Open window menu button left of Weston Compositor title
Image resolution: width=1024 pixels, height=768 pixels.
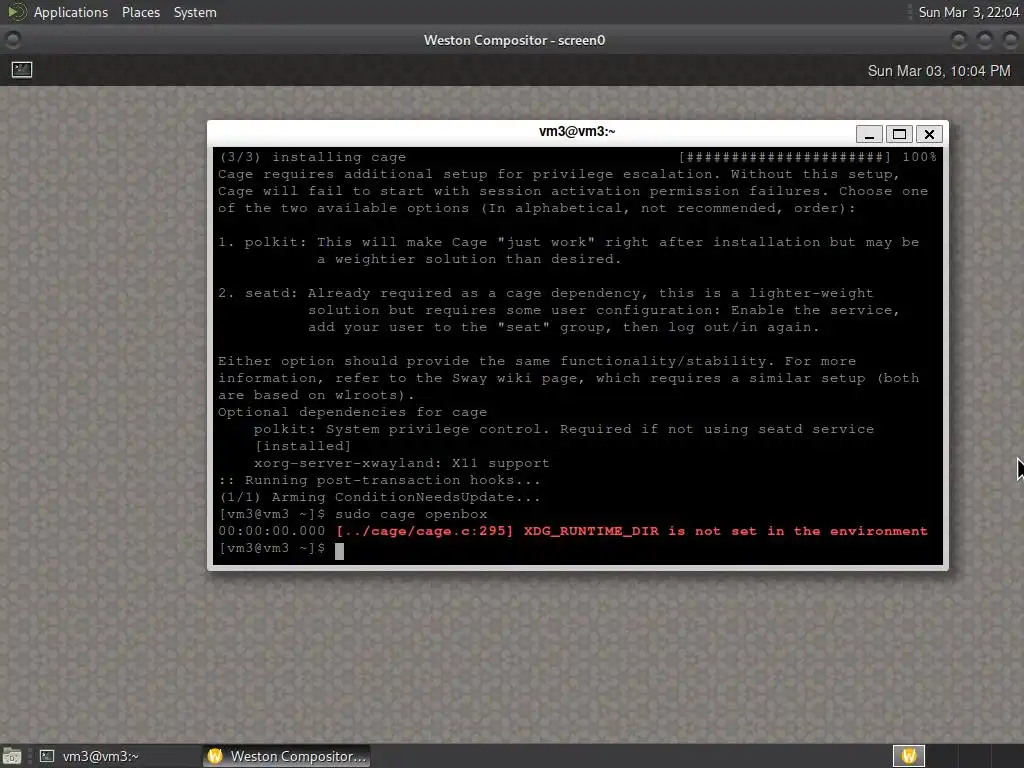[12, 40]
